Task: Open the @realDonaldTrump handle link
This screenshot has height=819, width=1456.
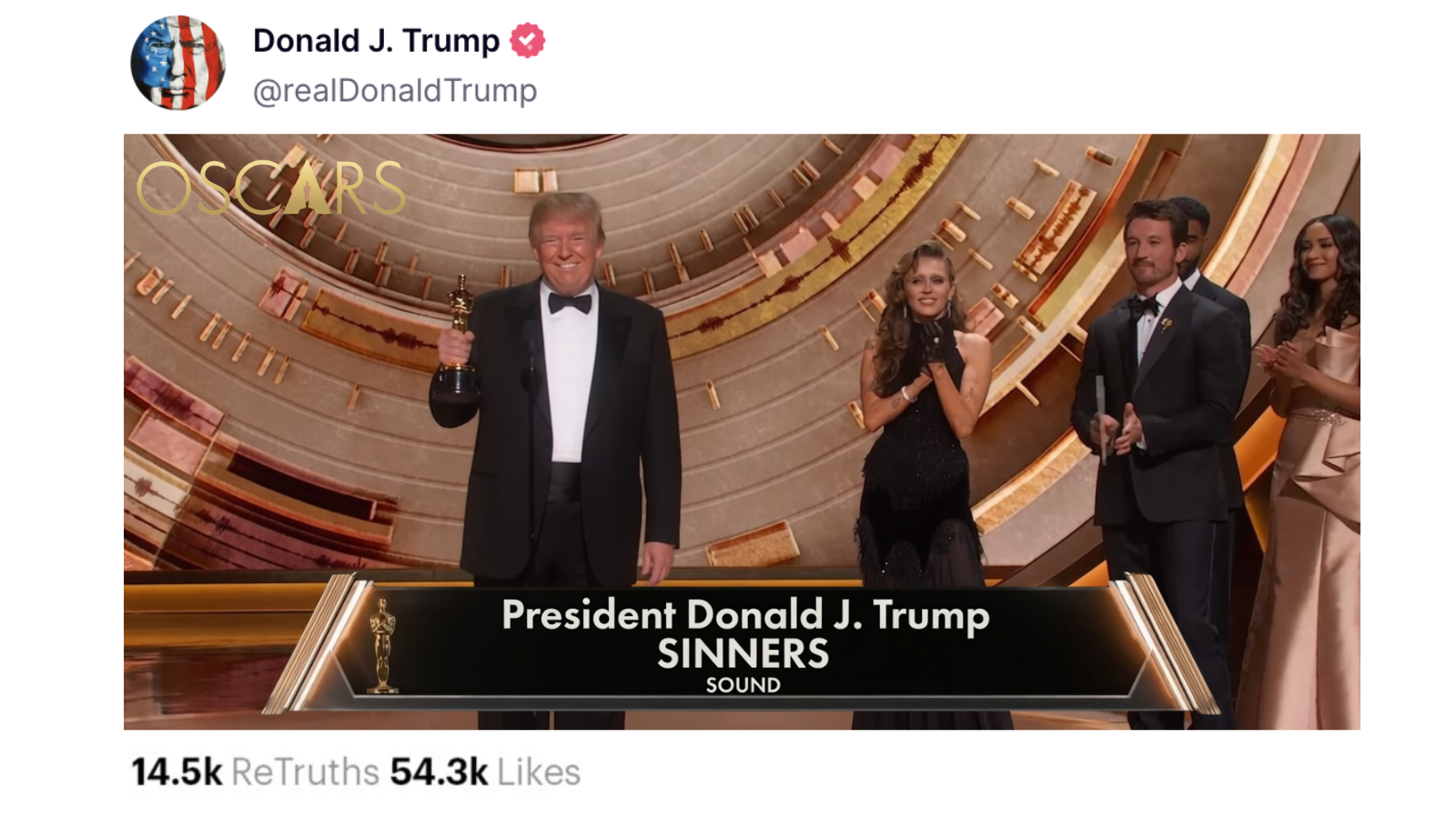Action: click(395, 91)
